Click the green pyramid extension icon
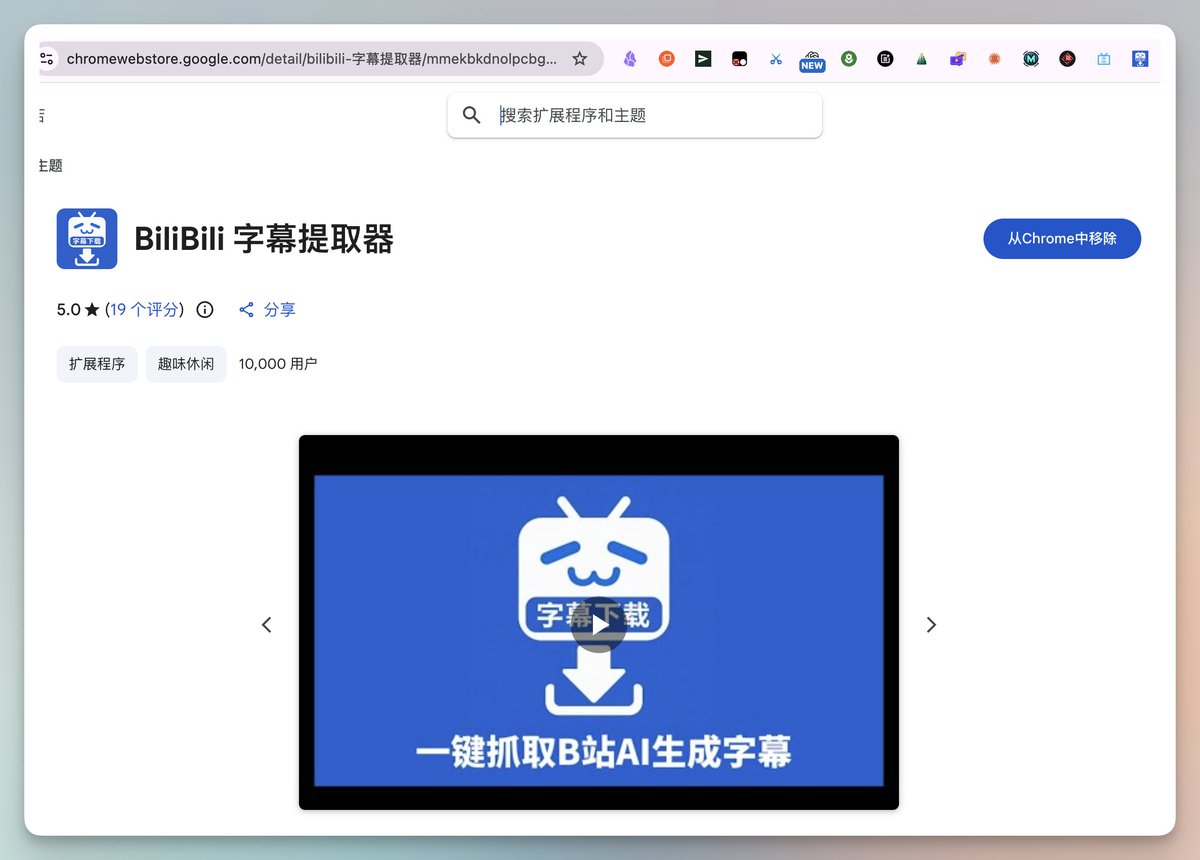This screenshot has height=860, width=1200. click(x=921, y=59)
